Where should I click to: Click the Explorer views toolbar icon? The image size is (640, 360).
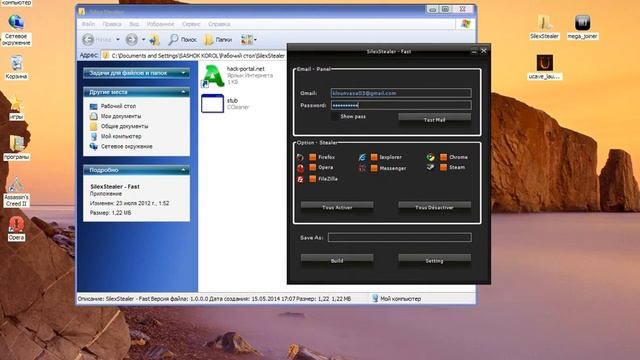(x=247, y=40)
